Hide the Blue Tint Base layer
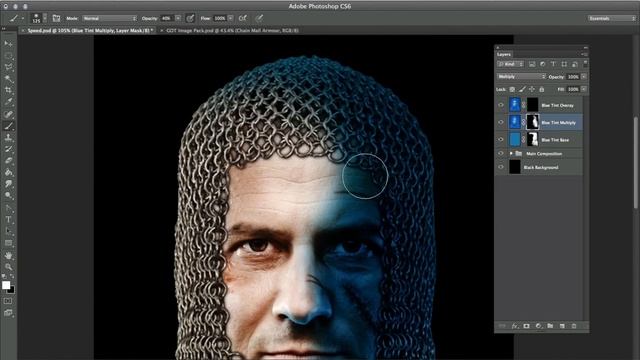The image size is (640, 360). (501, 139)
